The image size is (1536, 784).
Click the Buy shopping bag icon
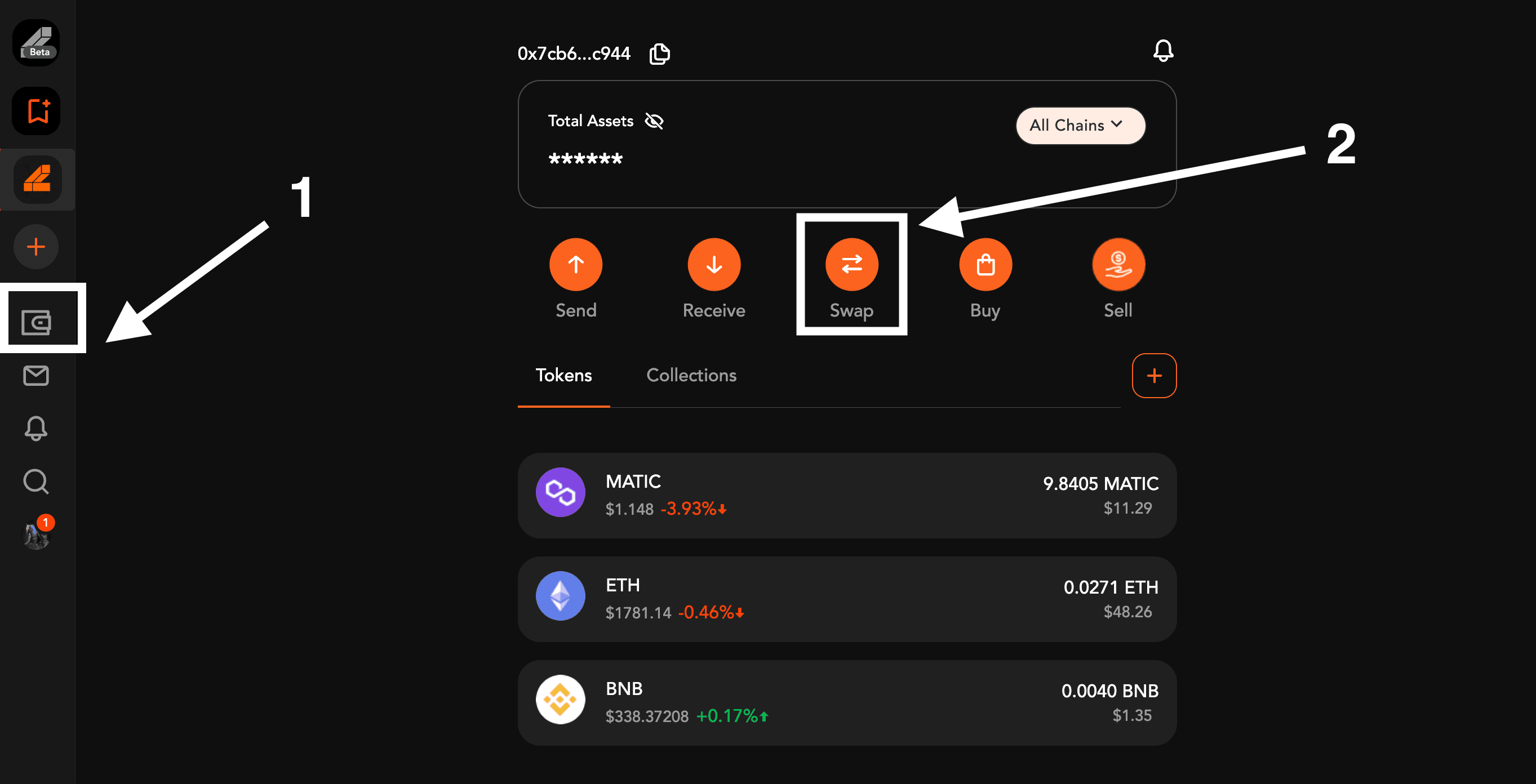(985, 265)
